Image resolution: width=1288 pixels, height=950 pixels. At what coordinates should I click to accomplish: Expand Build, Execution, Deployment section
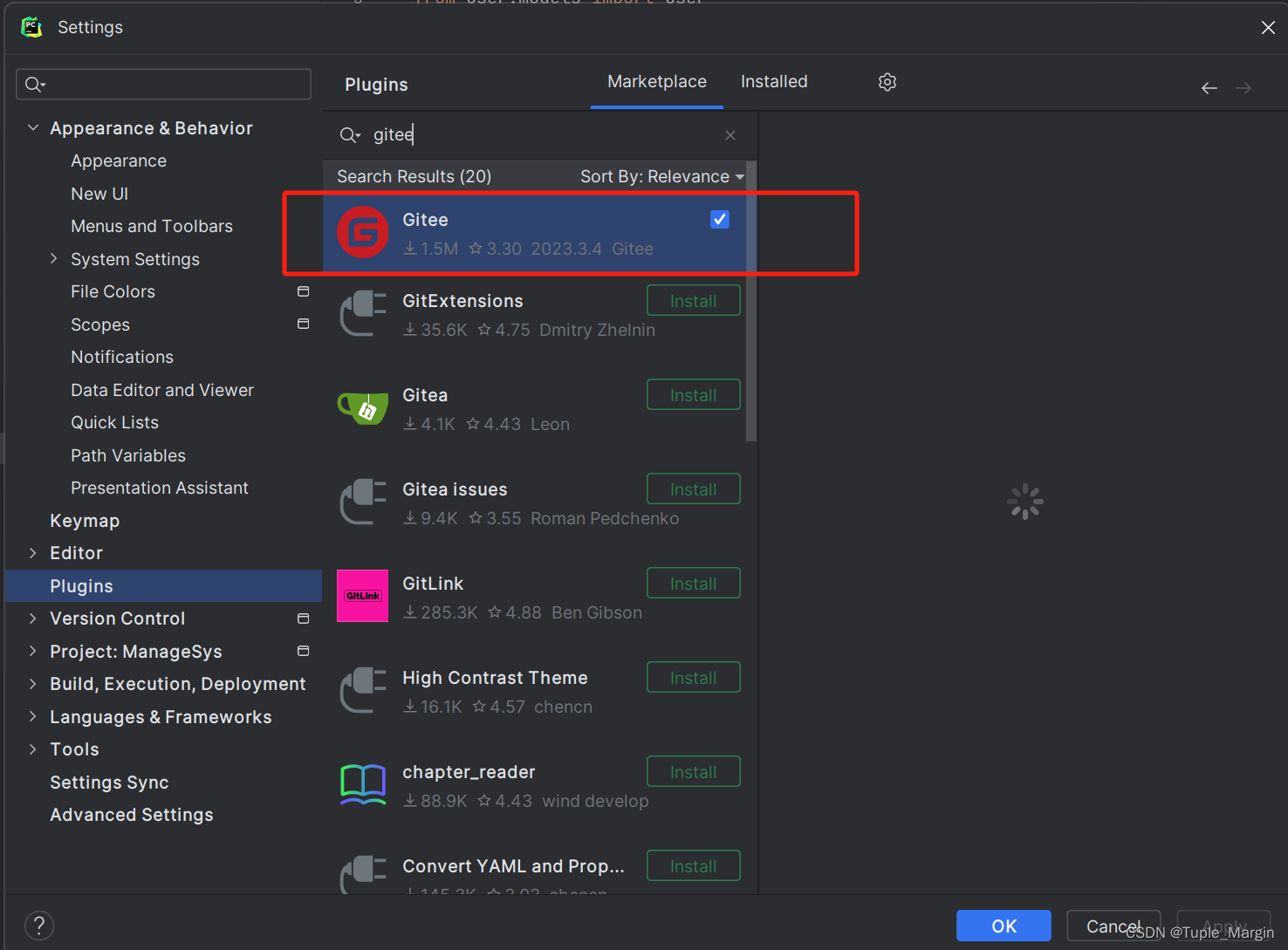point(33,684)
